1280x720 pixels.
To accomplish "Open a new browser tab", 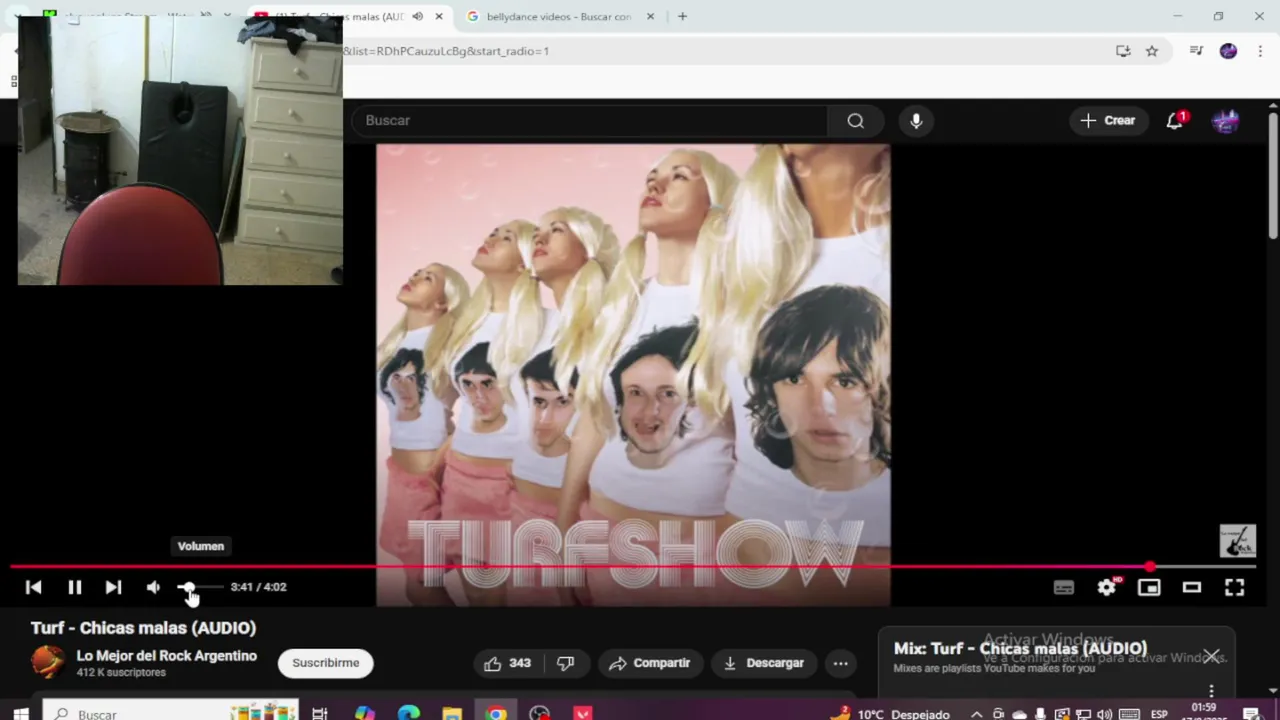I will click(x=682, y=16).
